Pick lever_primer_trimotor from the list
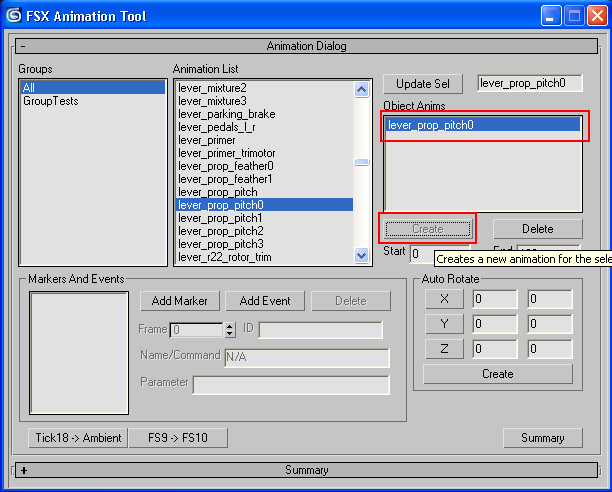This screenshot has width=612, height=492. [x=265, y=153]
